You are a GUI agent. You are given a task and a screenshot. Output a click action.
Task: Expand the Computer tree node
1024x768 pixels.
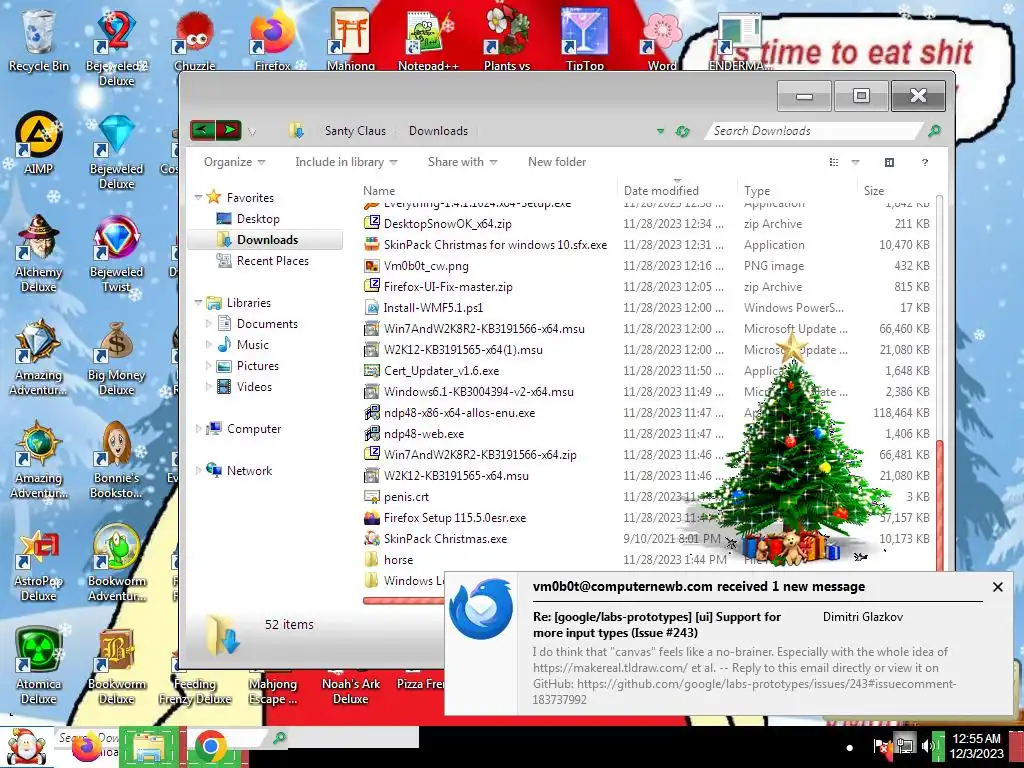pyautogui.click(x=199, y=428)
